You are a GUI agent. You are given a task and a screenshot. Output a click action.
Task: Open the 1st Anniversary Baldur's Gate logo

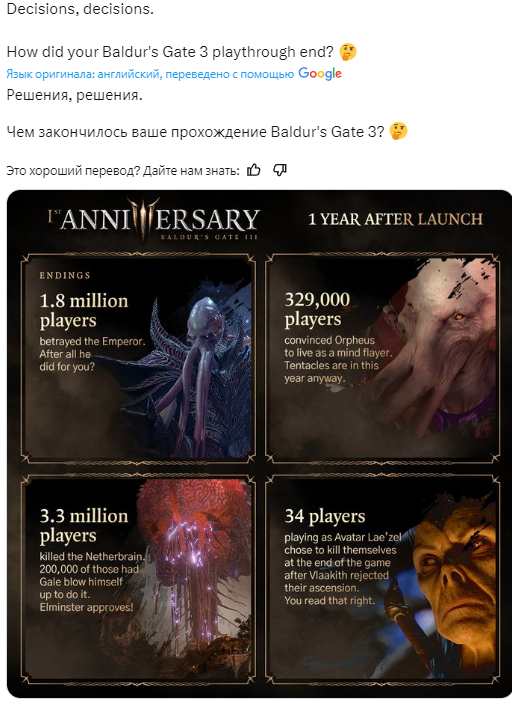coord(154,220)
